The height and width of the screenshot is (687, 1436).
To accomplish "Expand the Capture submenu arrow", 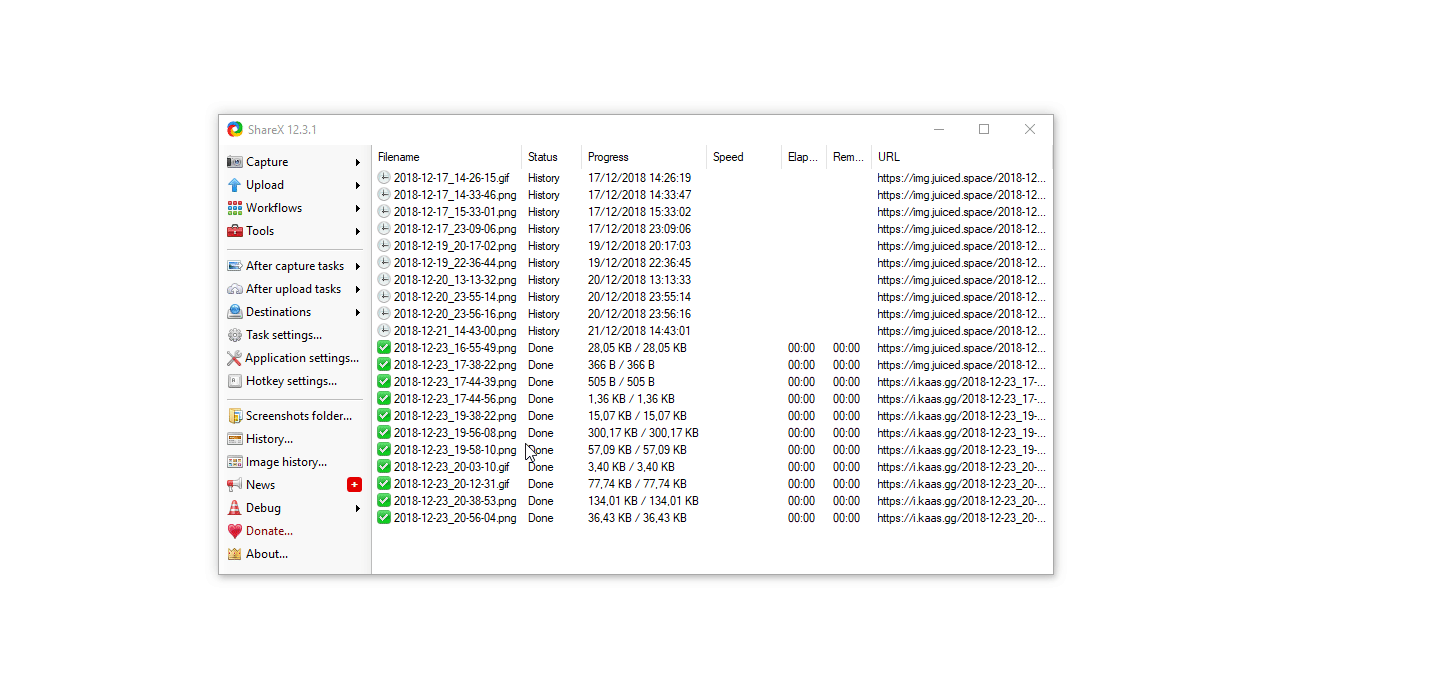I will coord(357,162).
